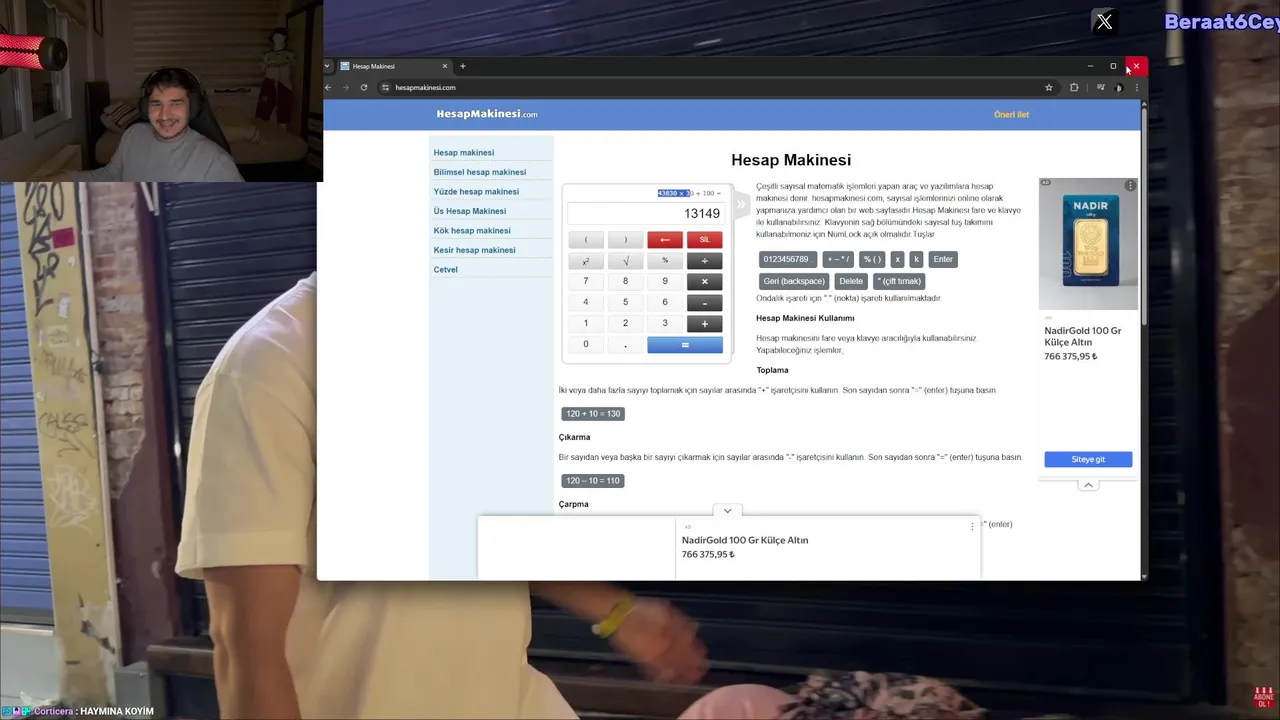Click the calculator minus key

704,302
